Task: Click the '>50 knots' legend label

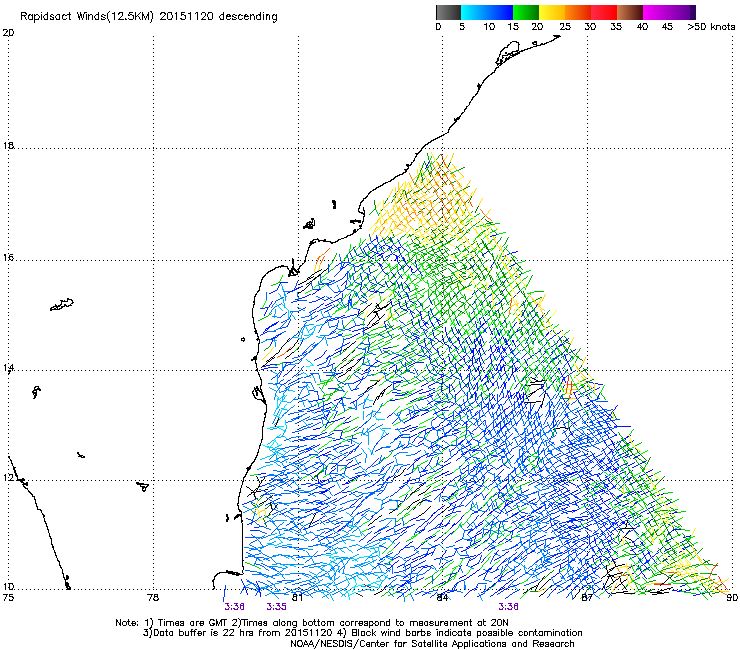Action: 711,27
